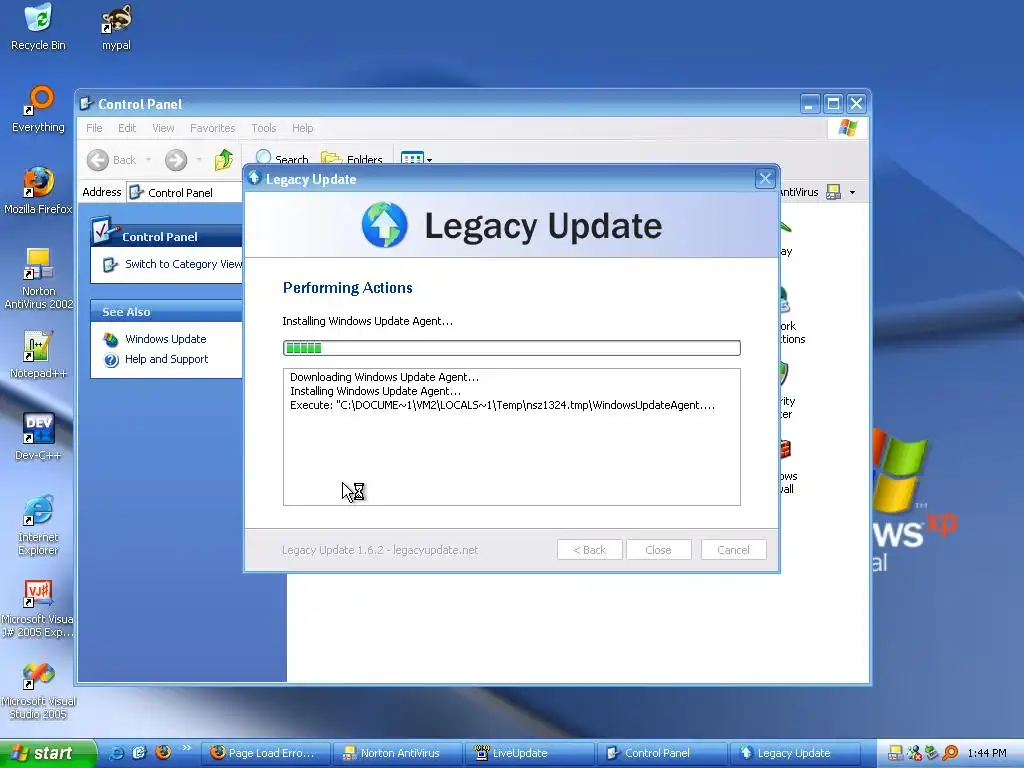Viewport: 1024px width, 768px height.
Task: Click the second Quick Launch icon beside Internet Explorer
Action: point(139,753)
